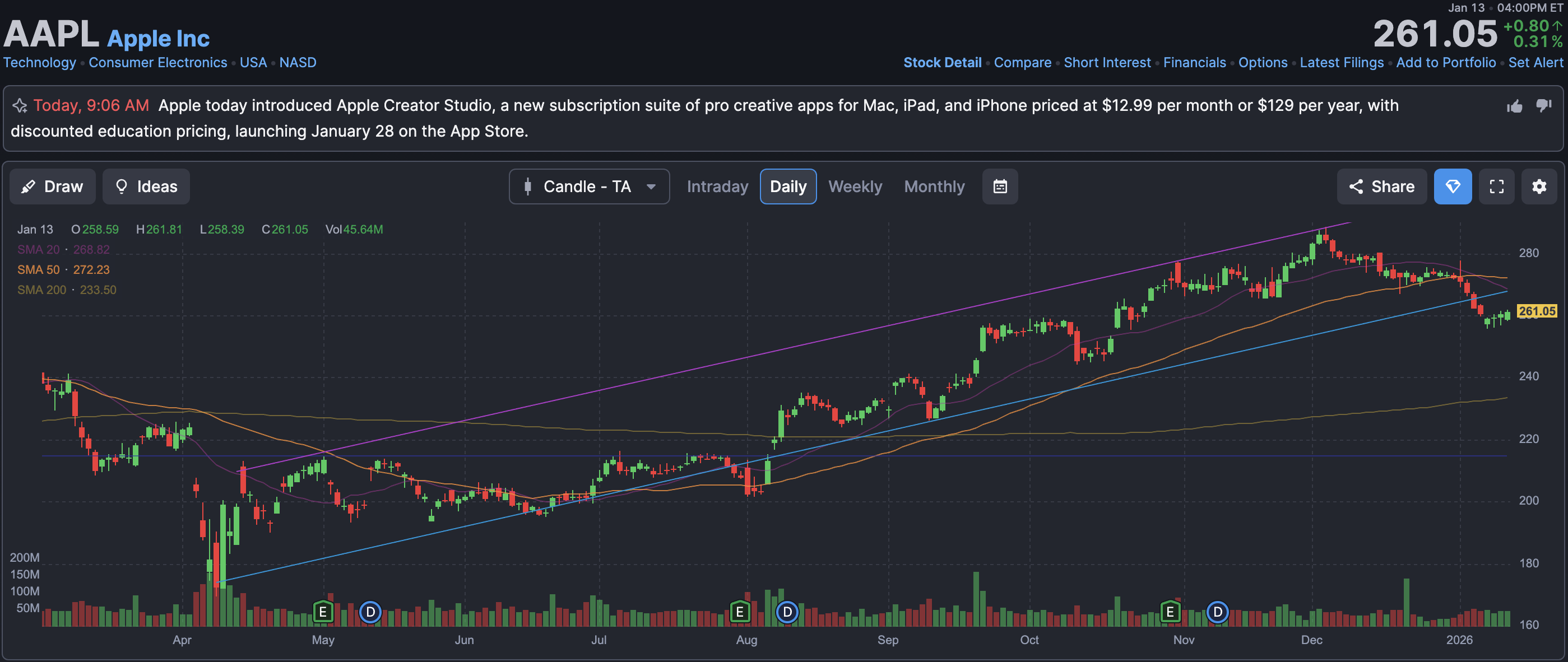Open the Short Interest link

(1107, 62)
